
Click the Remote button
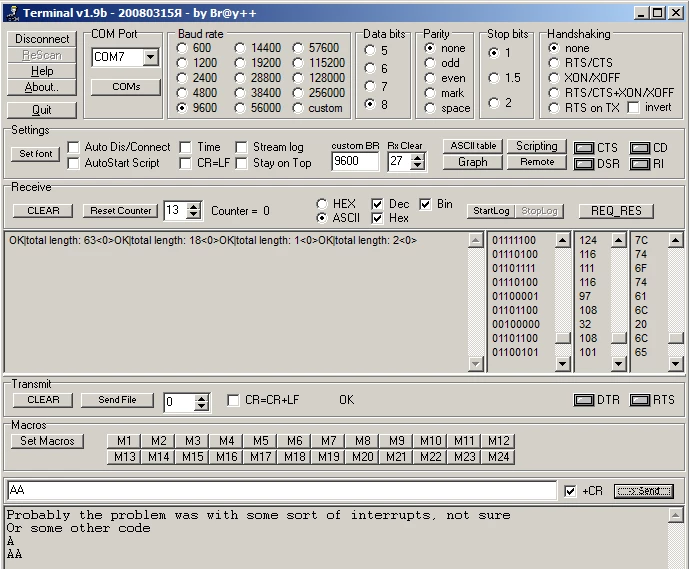tap(537, 162)
